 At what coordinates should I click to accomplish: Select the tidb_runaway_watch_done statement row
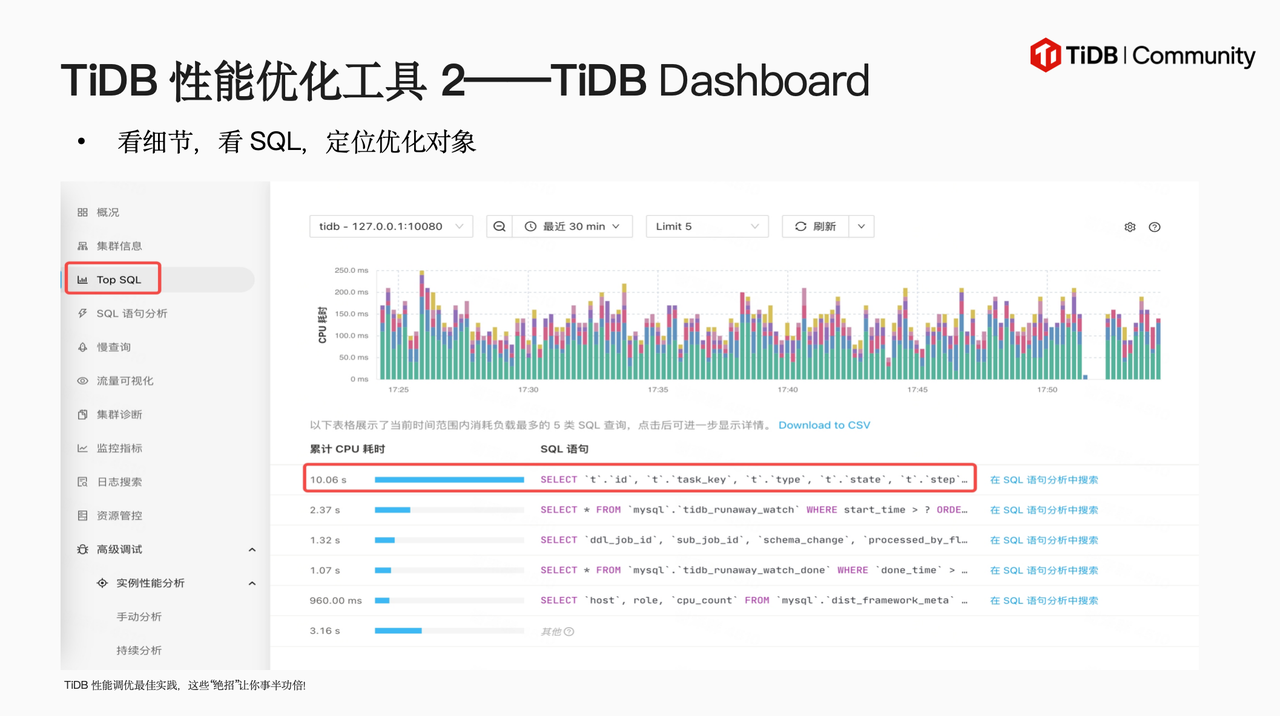coord(754,571)
